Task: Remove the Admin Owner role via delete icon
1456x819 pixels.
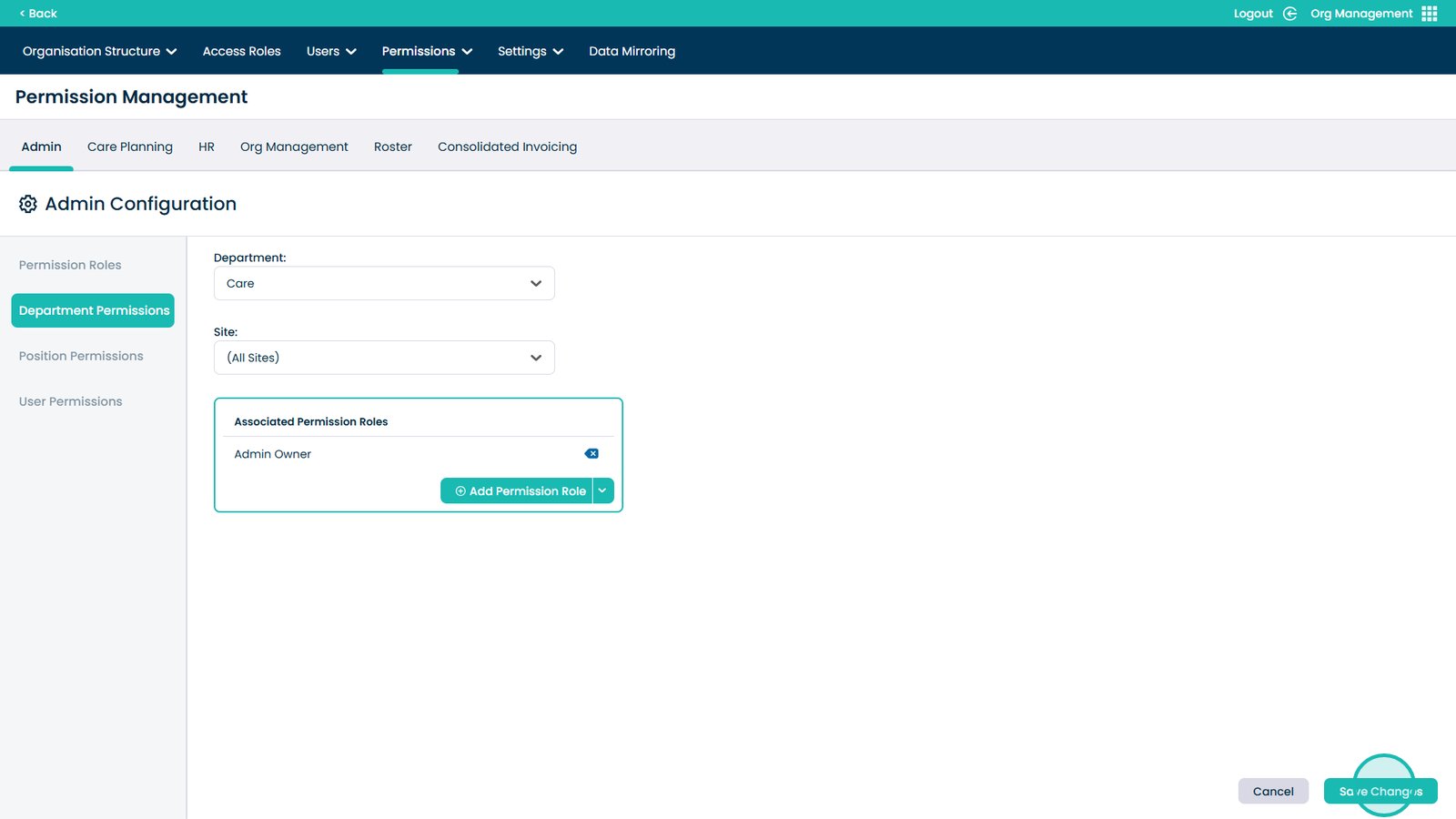Action: 591,454
